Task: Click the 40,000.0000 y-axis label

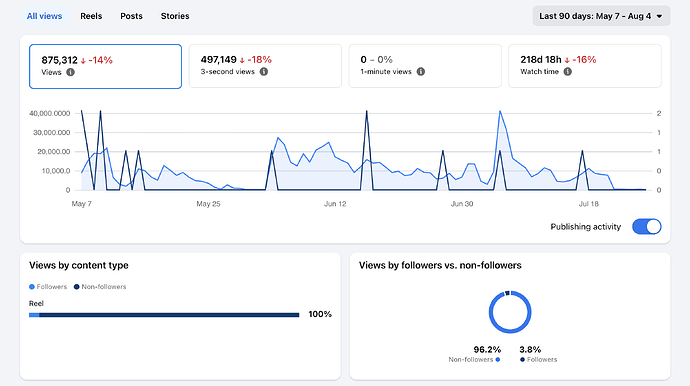Action: [x=50, y=114]
